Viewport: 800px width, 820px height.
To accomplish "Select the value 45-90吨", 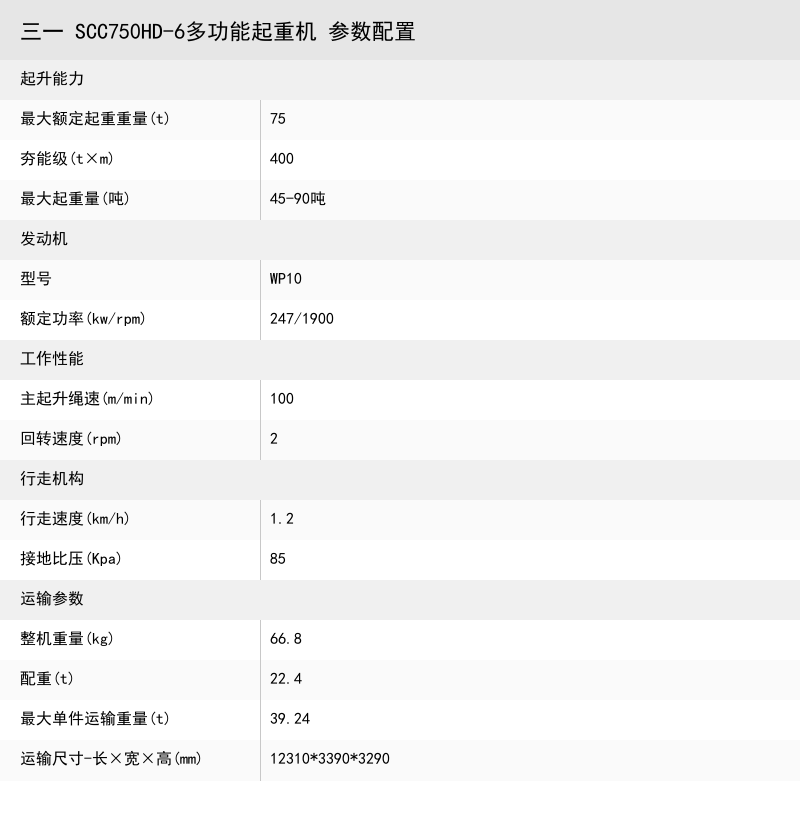I will [298, 199].
